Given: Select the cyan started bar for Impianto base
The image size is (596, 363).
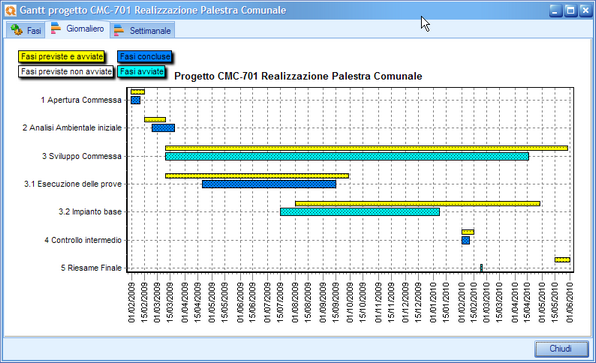Looking at the screenshot, I should point(360,212).
